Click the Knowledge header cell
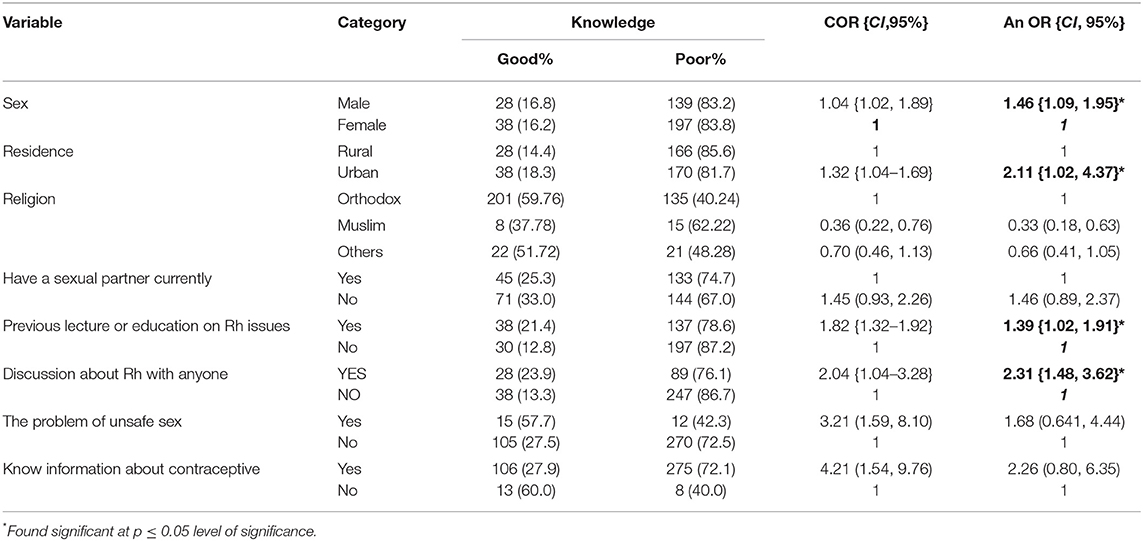This screenshot has height=541, width=1143. point(613,23)
